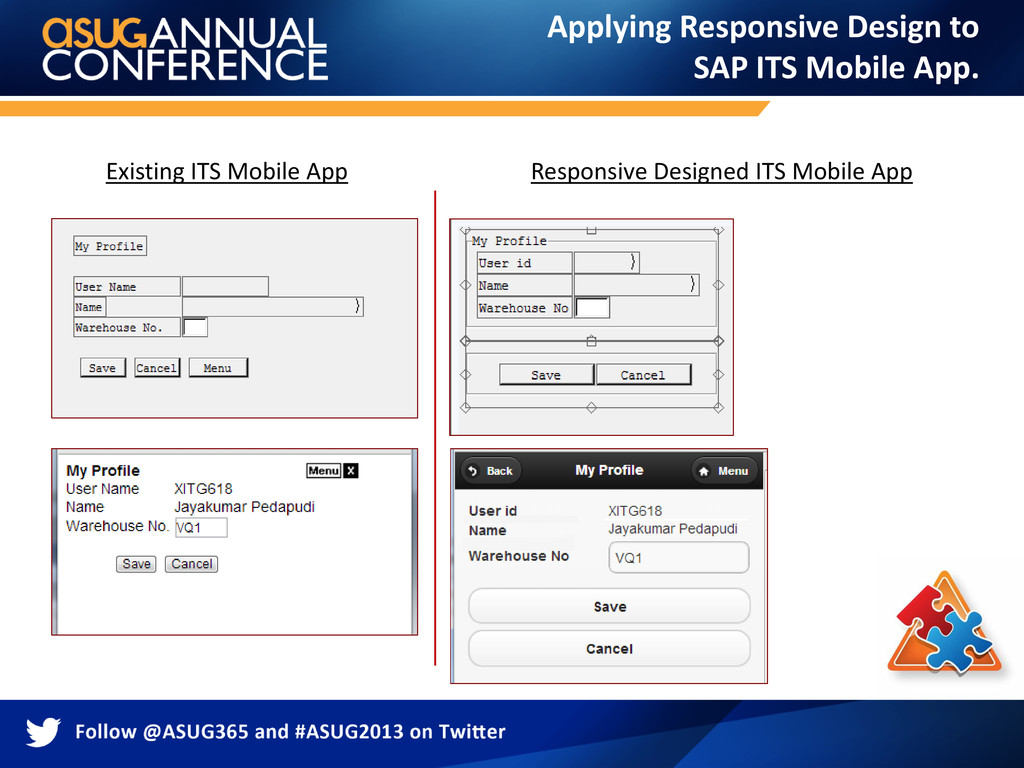Click Warehouse No box in responsive design layout
Viewport: 1024px width, 768px height.
592,308
